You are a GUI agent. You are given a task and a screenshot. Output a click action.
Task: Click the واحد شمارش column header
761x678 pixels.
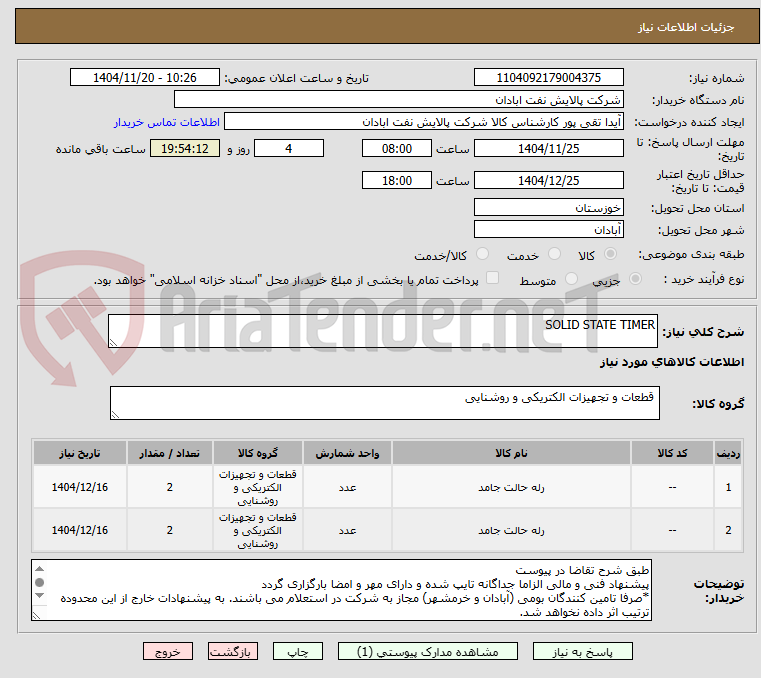point(347,453)
